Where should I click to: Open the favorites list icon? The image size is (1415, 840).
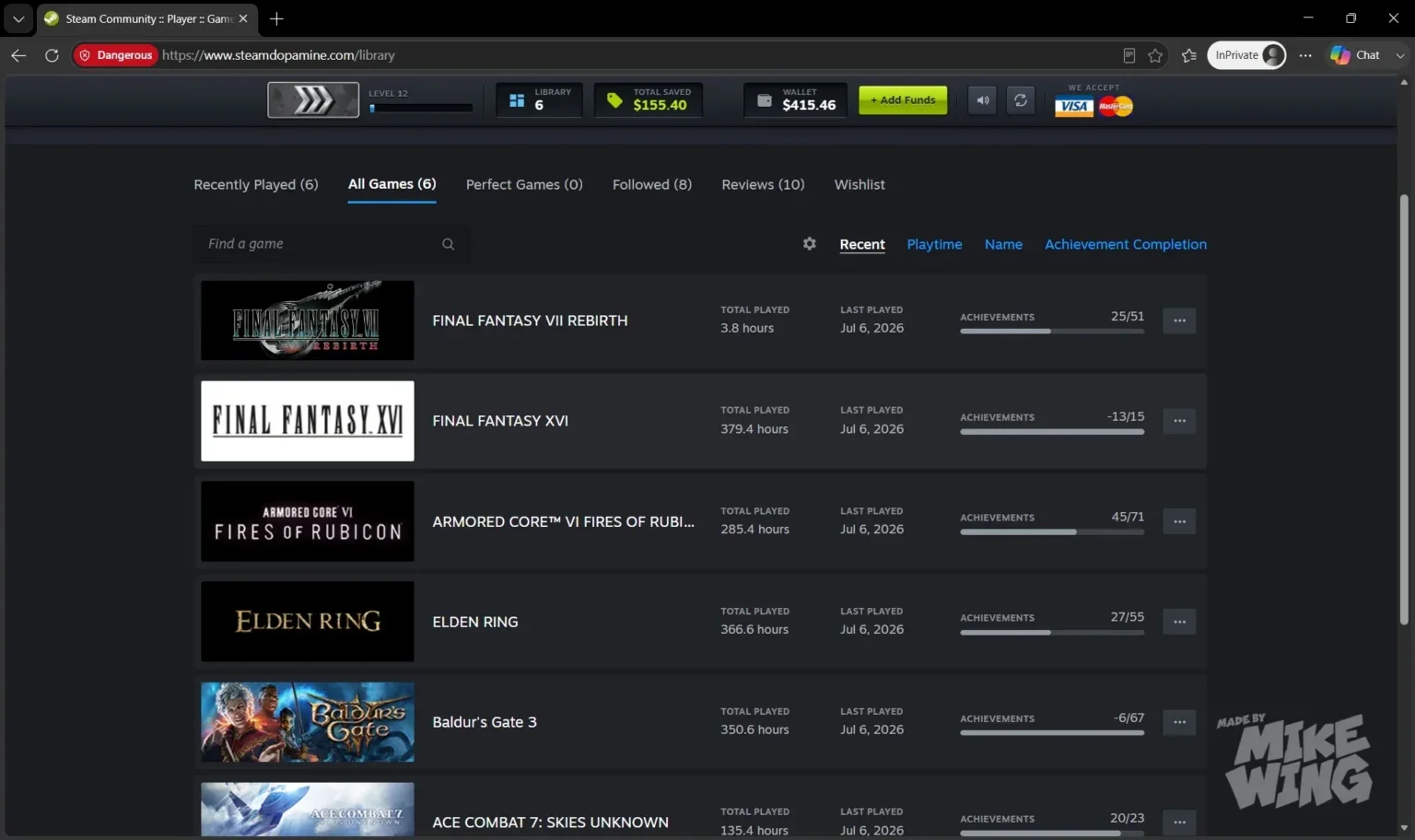pyautogui.click(x=1188, y=55)
